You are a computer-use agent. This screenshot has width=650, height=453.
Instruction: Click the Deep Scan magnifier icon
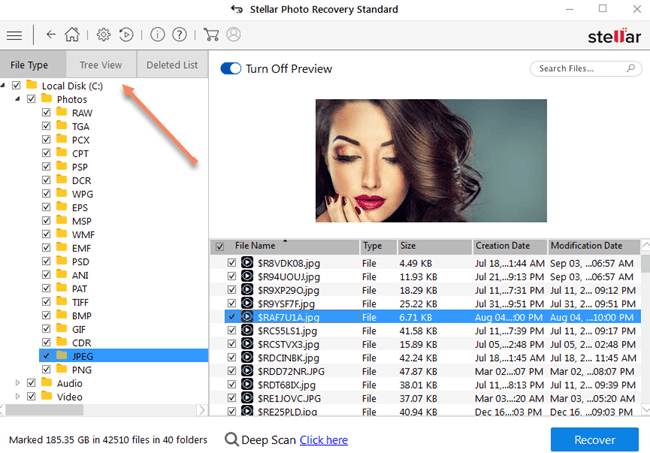(231, 439)
